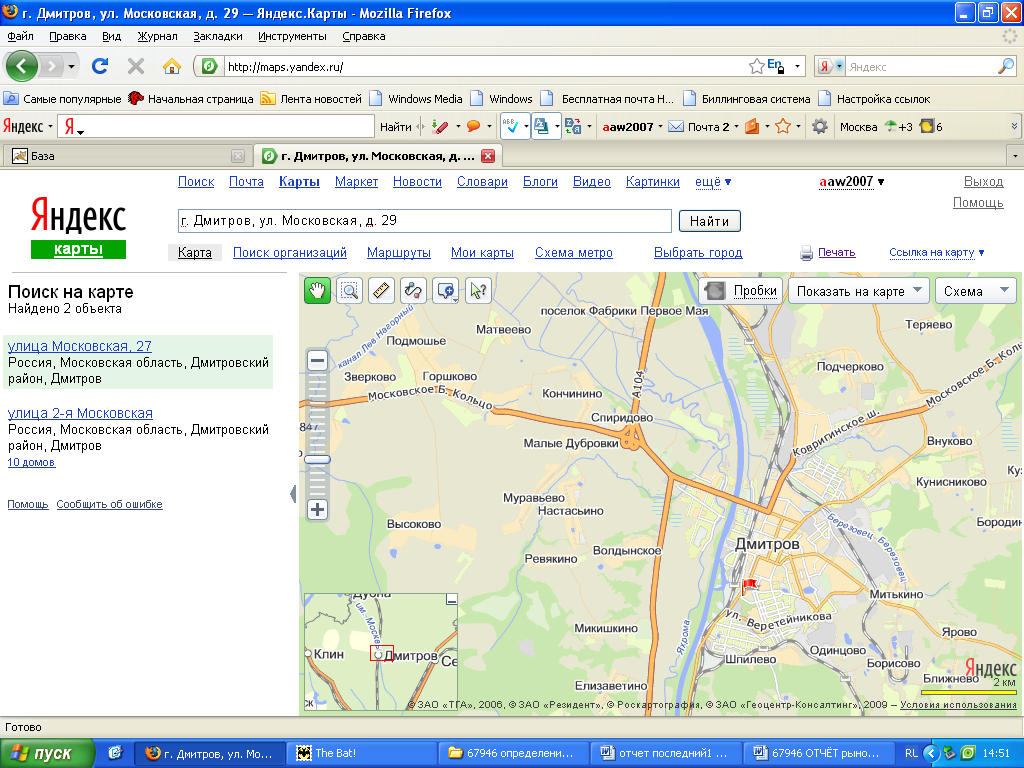Switch to отчет последний1 Word taskbar item
Image resolution: width=1024 pixels, height=768 pixels.
point(665,754)
